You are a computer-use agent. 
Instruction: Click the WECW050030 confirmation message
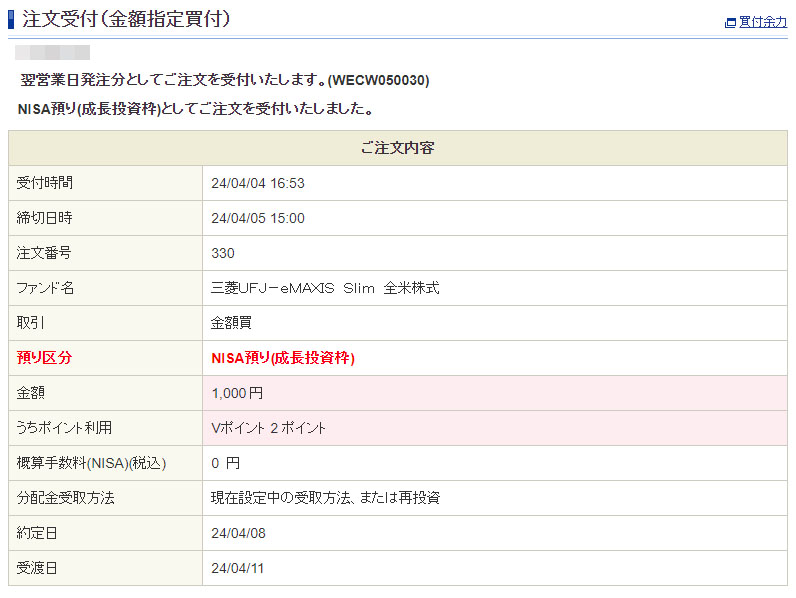point(225,80)
